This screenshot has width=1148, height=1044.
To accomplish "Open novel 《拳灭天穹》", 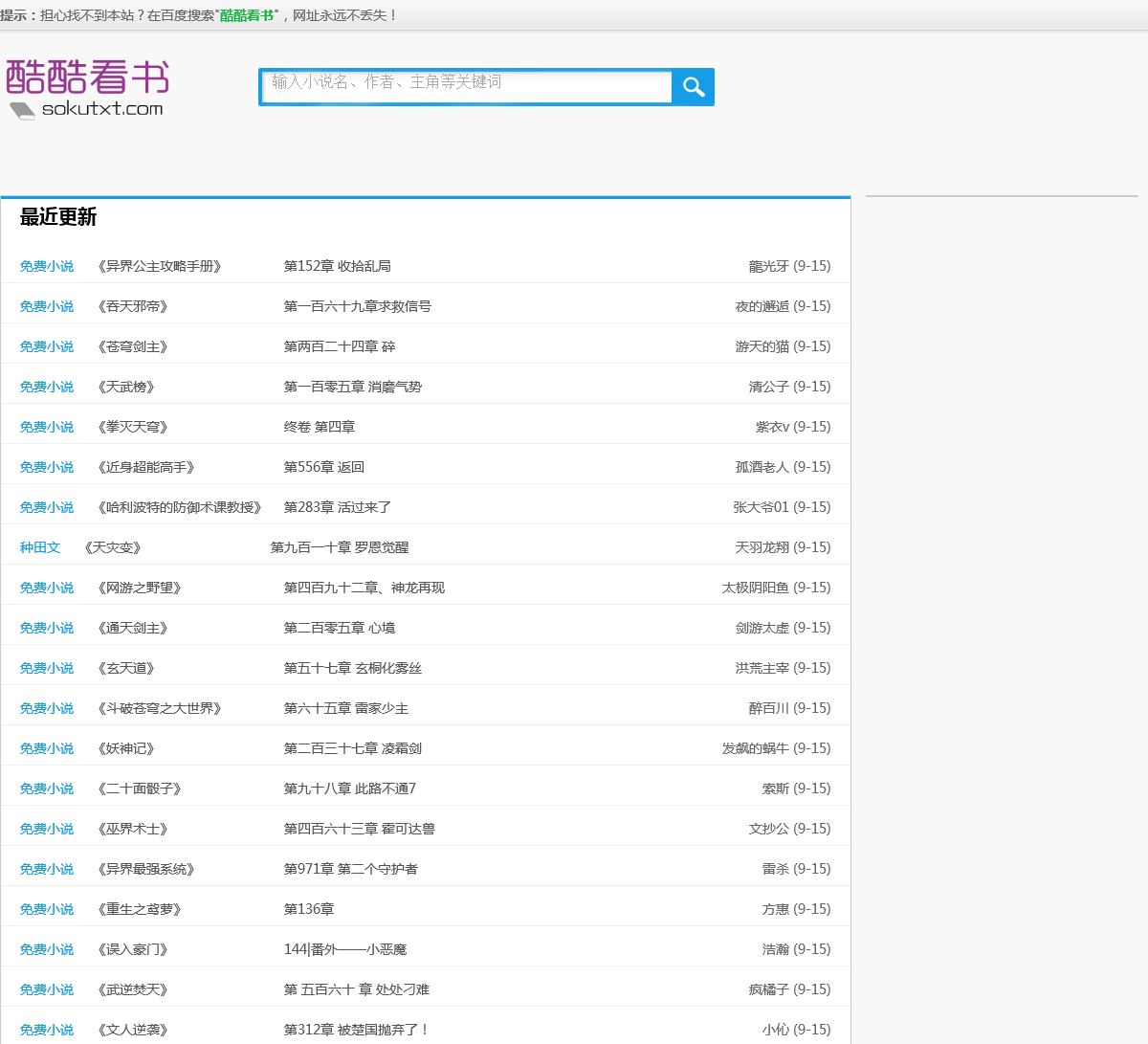I will pos(133,427).
